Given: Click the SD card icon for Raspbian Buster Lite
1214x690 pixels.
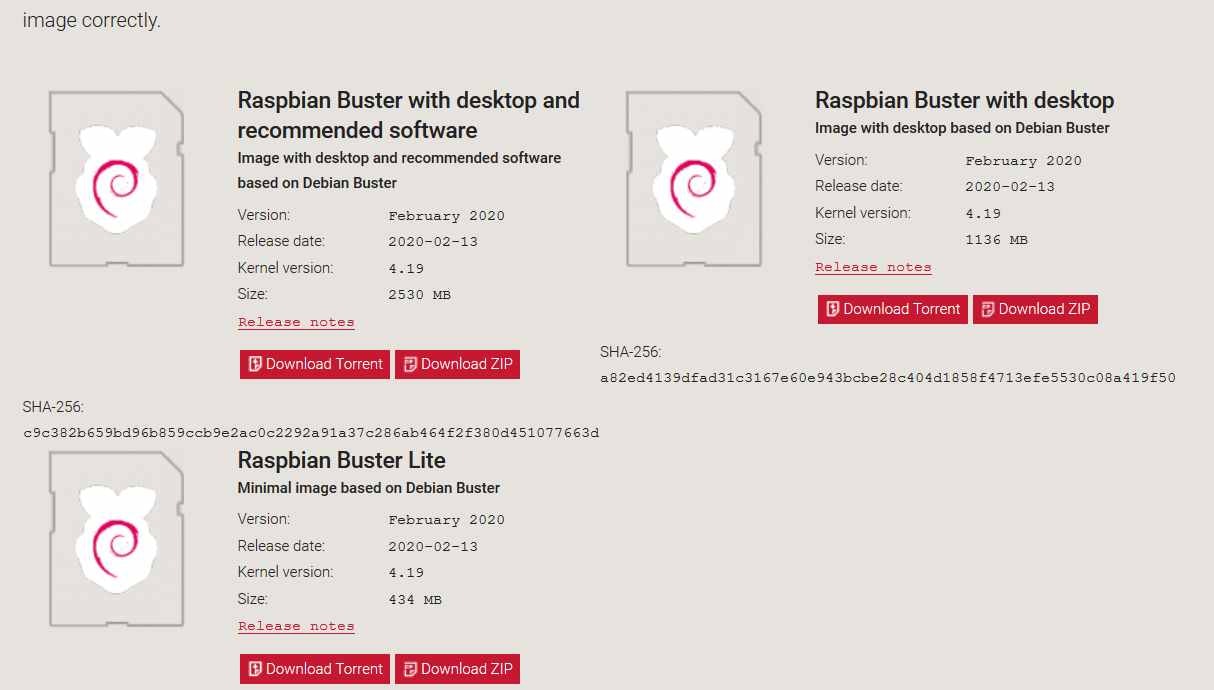Looking at the screenshot, I should tap(116, 537).
